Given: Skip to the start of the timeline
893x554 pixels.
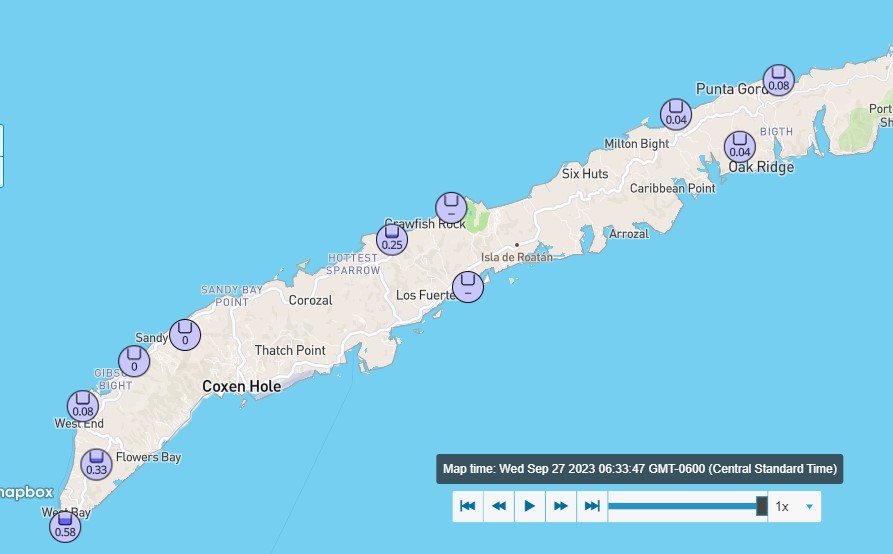Looking at the screenshot, I should 467,507.
